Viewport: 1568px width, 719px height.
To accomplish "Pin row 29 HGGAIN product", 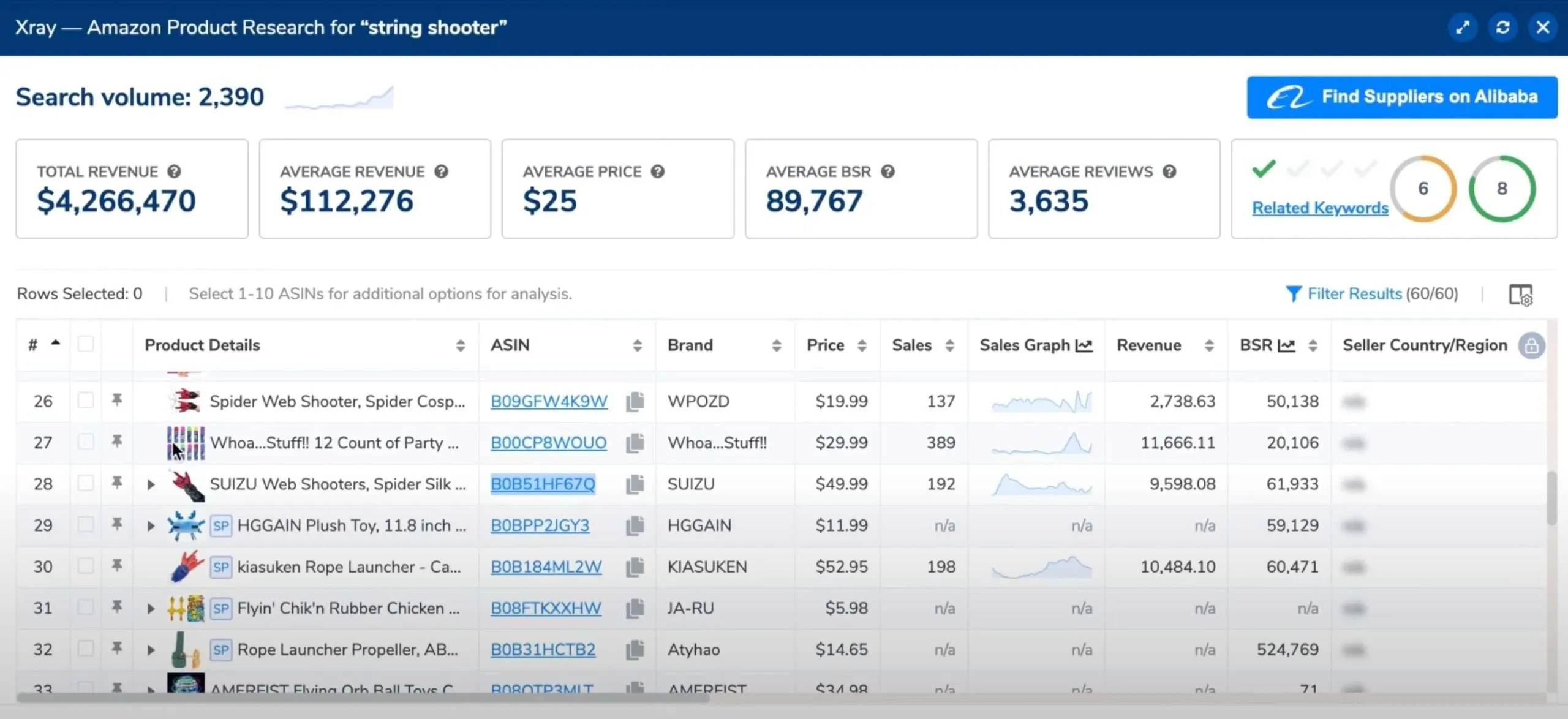I will point(116,524).
